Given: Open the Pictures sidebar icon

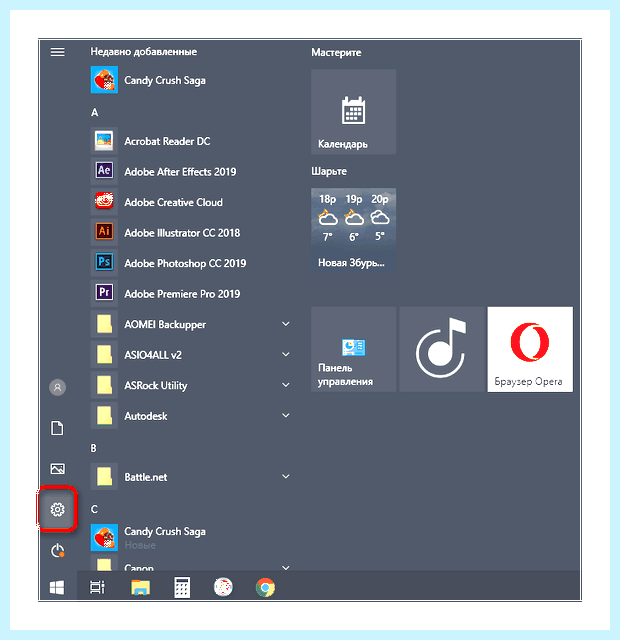Looking at the screenshot, I should click(58, 469).
